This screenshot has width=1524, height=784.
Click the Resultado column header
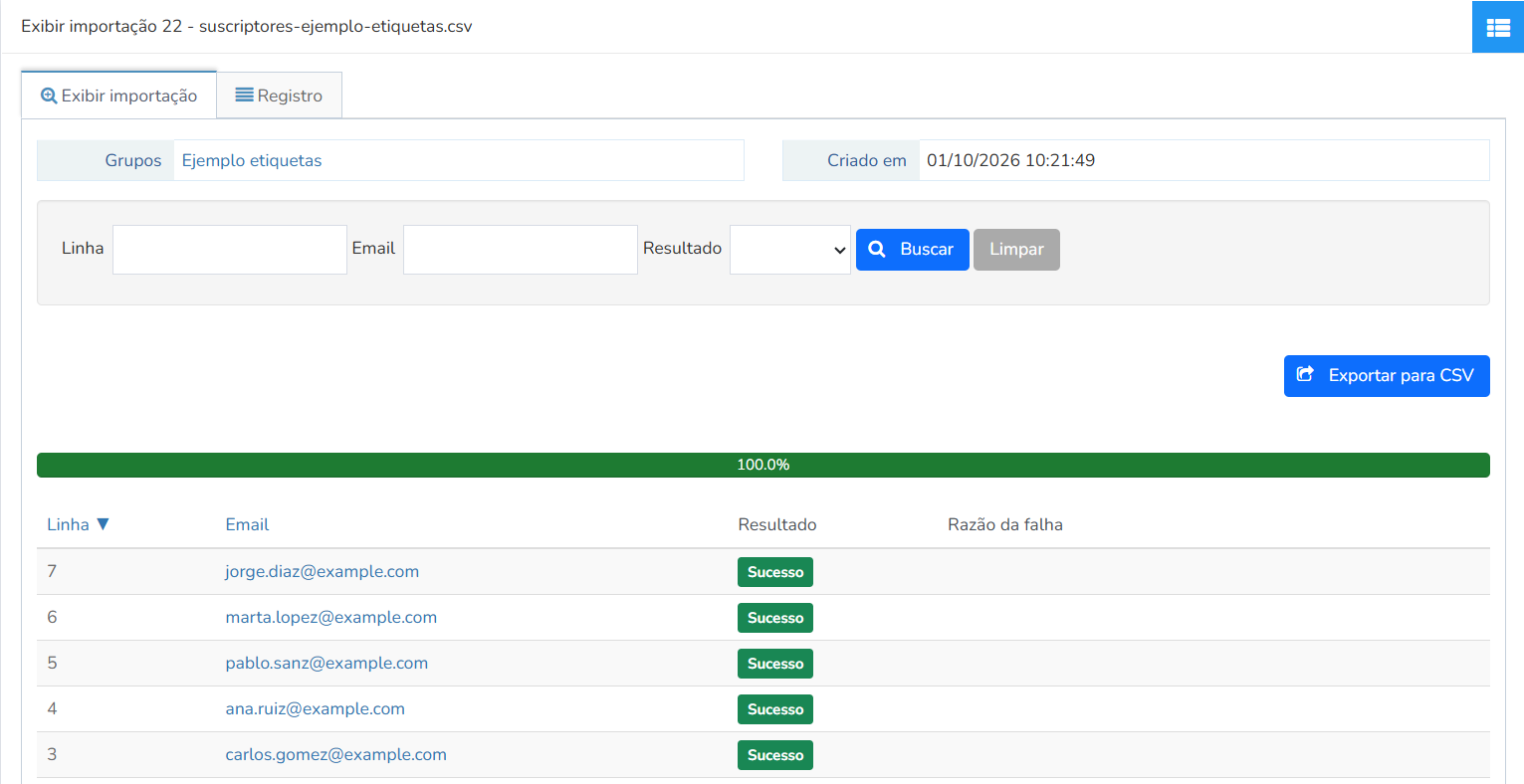pyautogui.click(x=778, y=524)
